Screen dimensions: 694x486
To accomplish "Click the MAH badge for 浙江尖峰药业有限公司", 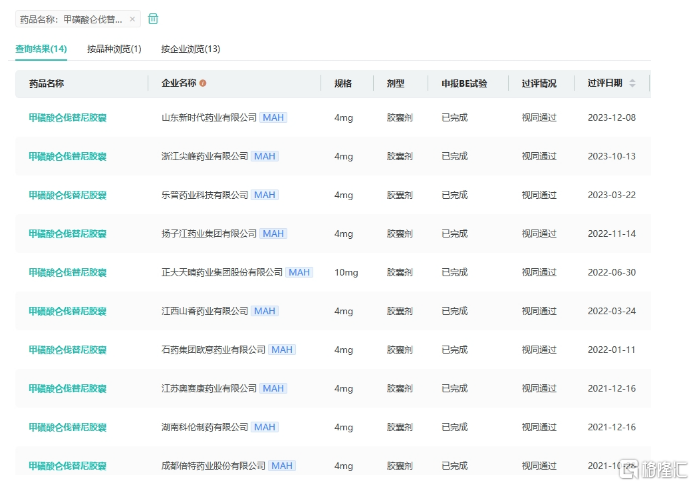I will [265, 156].
